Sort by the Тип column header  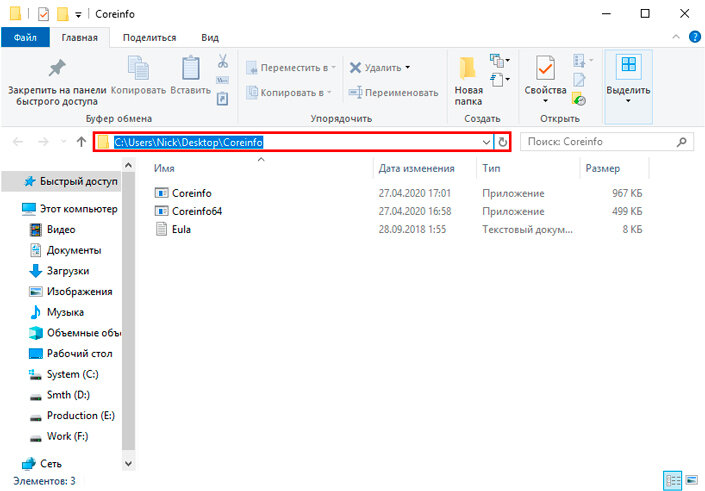pyautogui.click(x=528, y=169)
